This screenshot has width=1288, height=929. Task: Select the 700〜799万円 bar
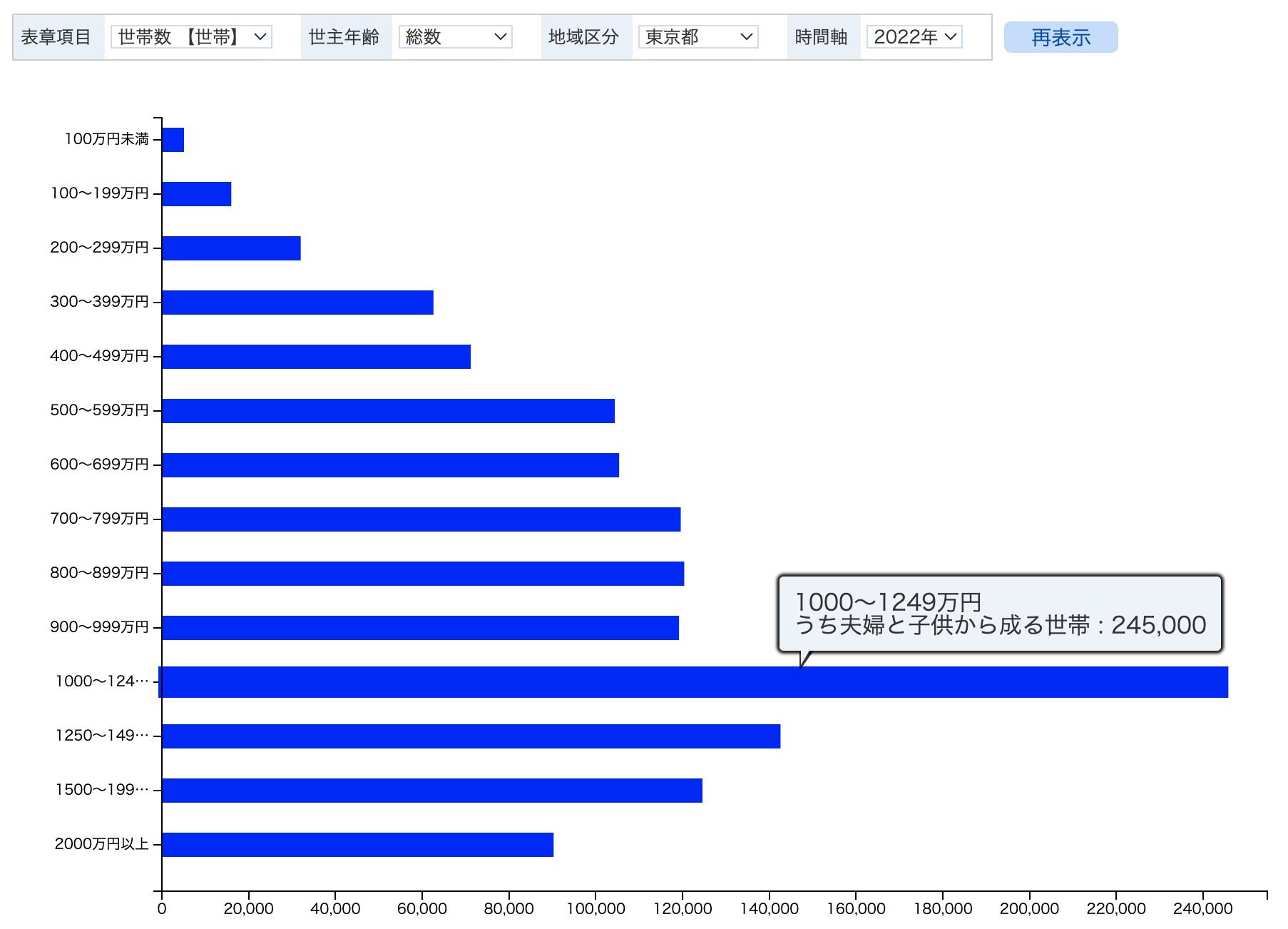421,519
